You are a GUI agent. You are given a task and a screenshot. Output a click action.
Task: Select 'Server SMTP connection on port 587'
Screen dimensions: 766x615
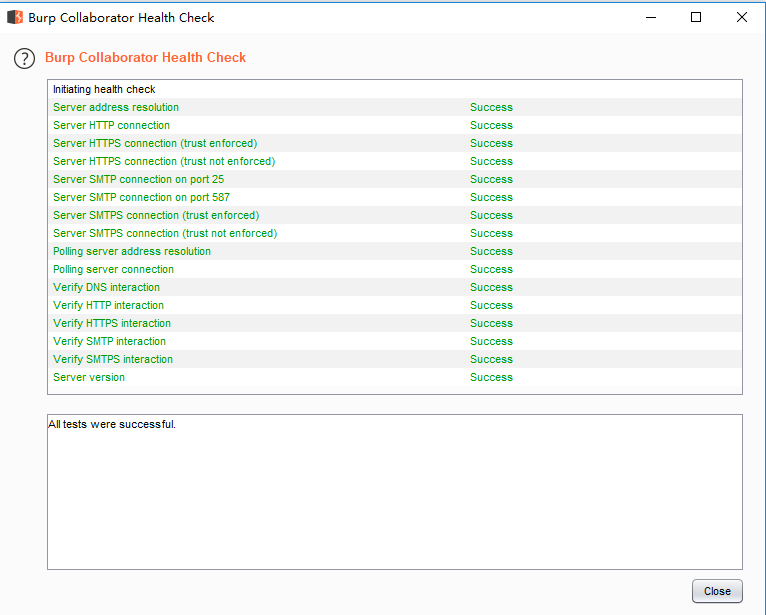point(395,197)
